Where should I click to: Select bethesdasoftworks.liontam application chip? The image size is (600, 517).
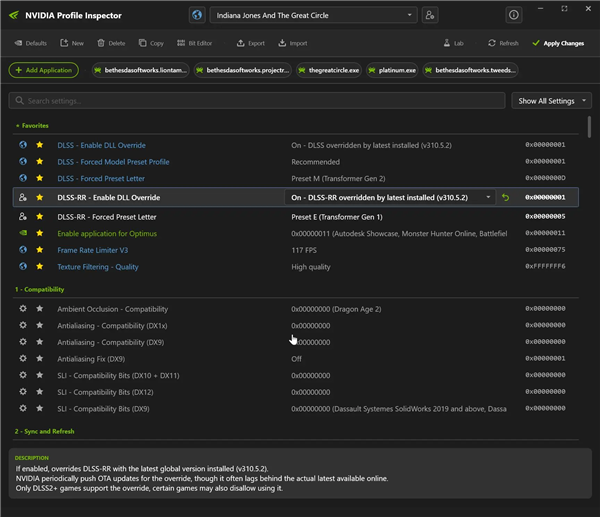point(140,70)
